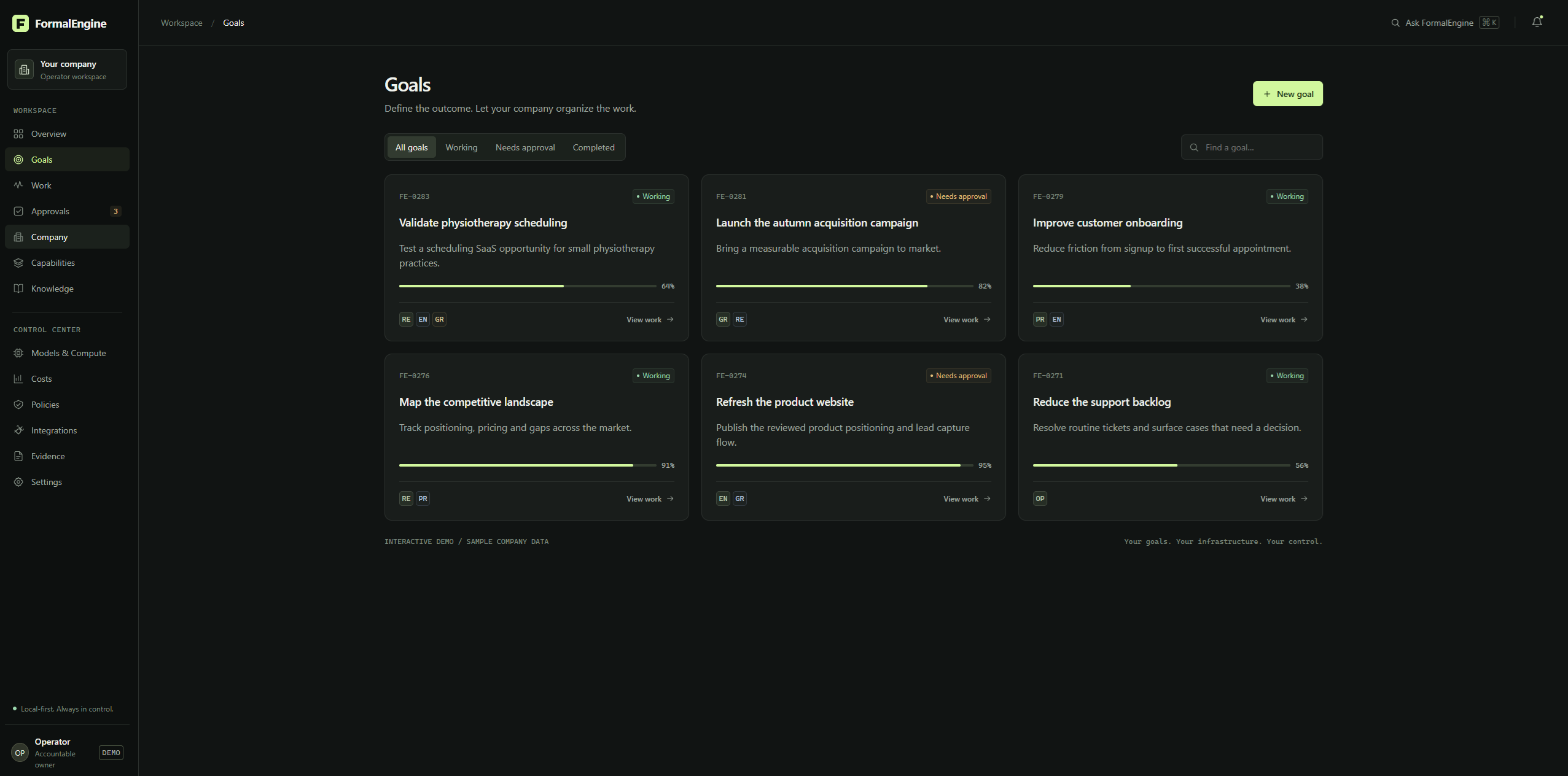
Task: Click View work on Validate physiotherapy scheduling
Action: click(650, 320)
